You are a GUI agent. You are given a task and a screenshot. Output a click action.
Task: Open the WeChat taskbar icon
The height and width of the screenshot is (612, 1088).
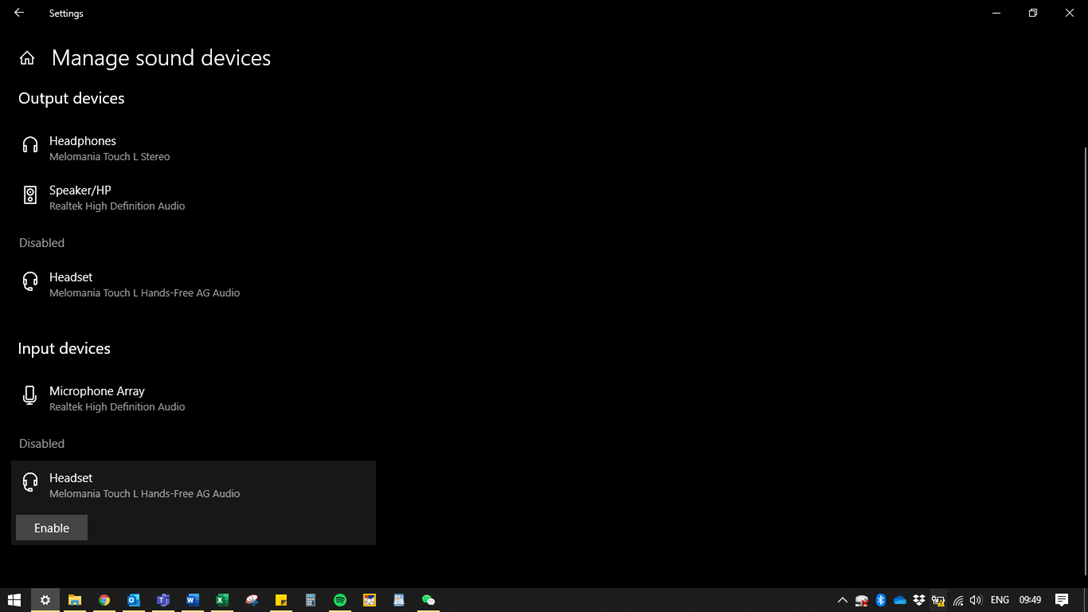[428, 600]
